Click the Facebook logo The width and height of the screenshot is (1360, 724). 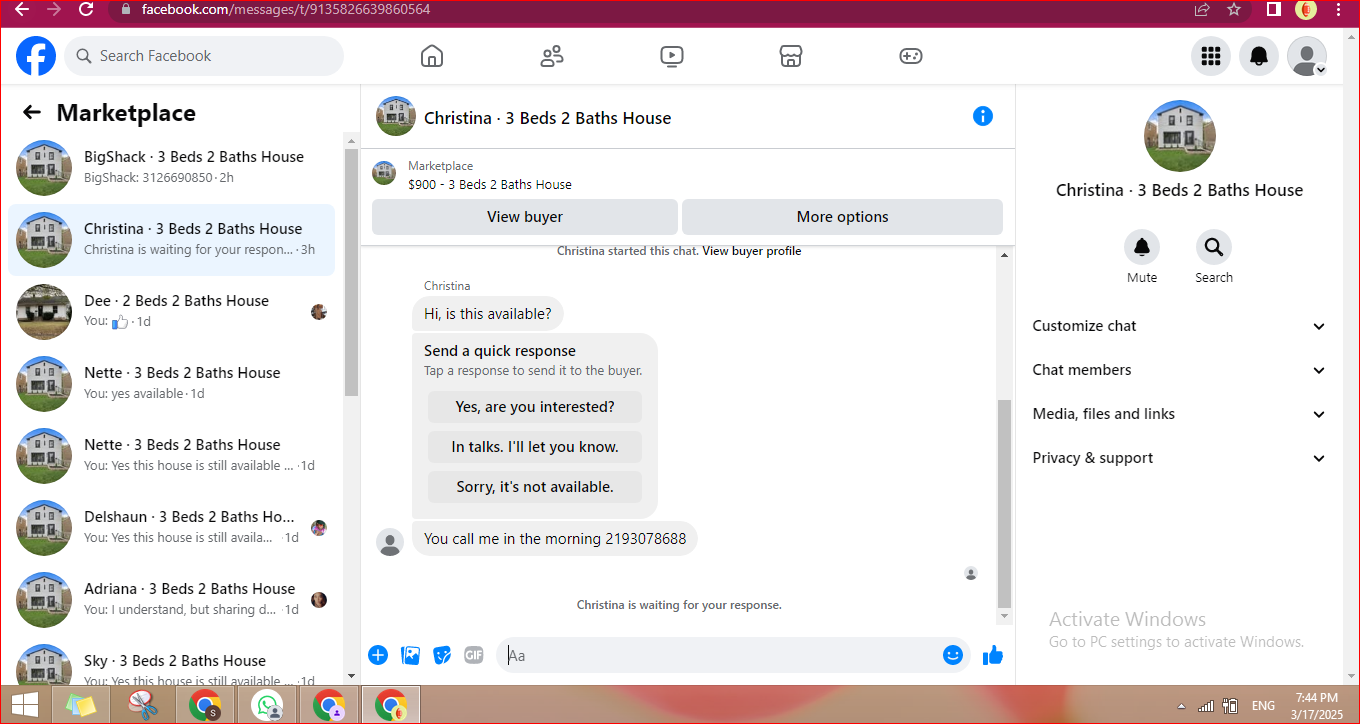(36, 56)
